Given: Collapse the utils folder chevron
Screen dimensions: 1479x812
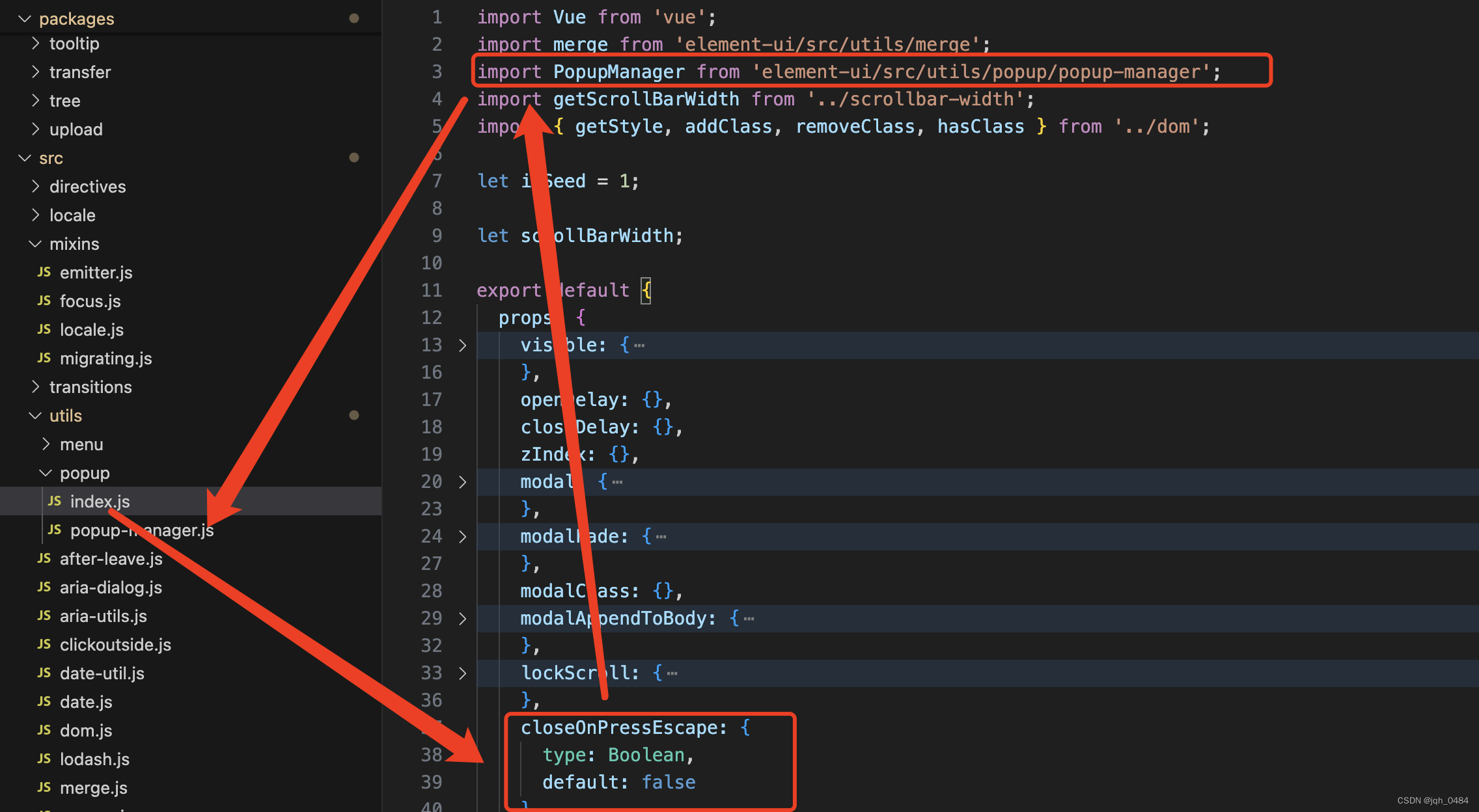Looking at the screenshot, I should tap(35, 416).
